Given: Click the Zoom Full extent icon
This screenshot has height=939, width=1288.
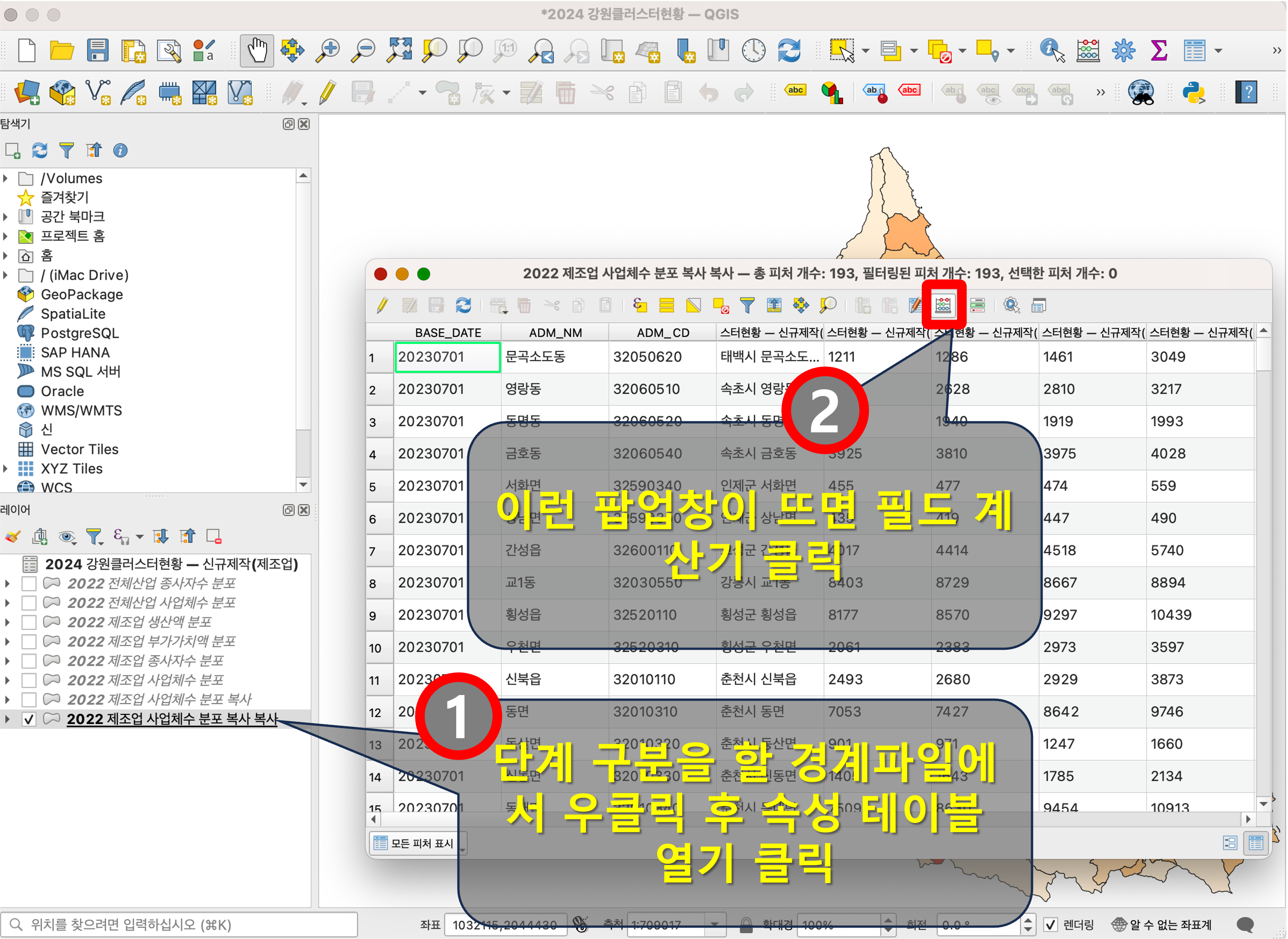Looking at the screenshot, I should tap(399, 50).
